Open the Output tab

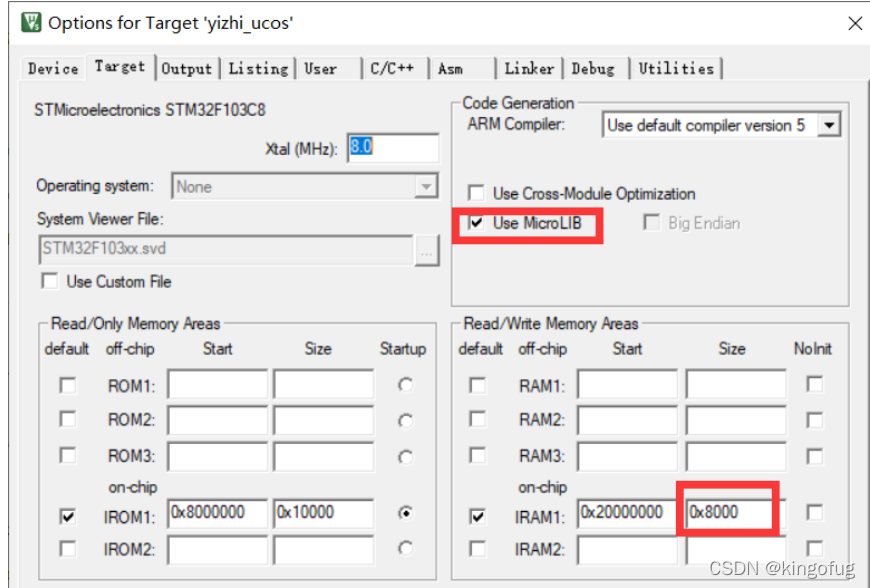pos(186,69)
